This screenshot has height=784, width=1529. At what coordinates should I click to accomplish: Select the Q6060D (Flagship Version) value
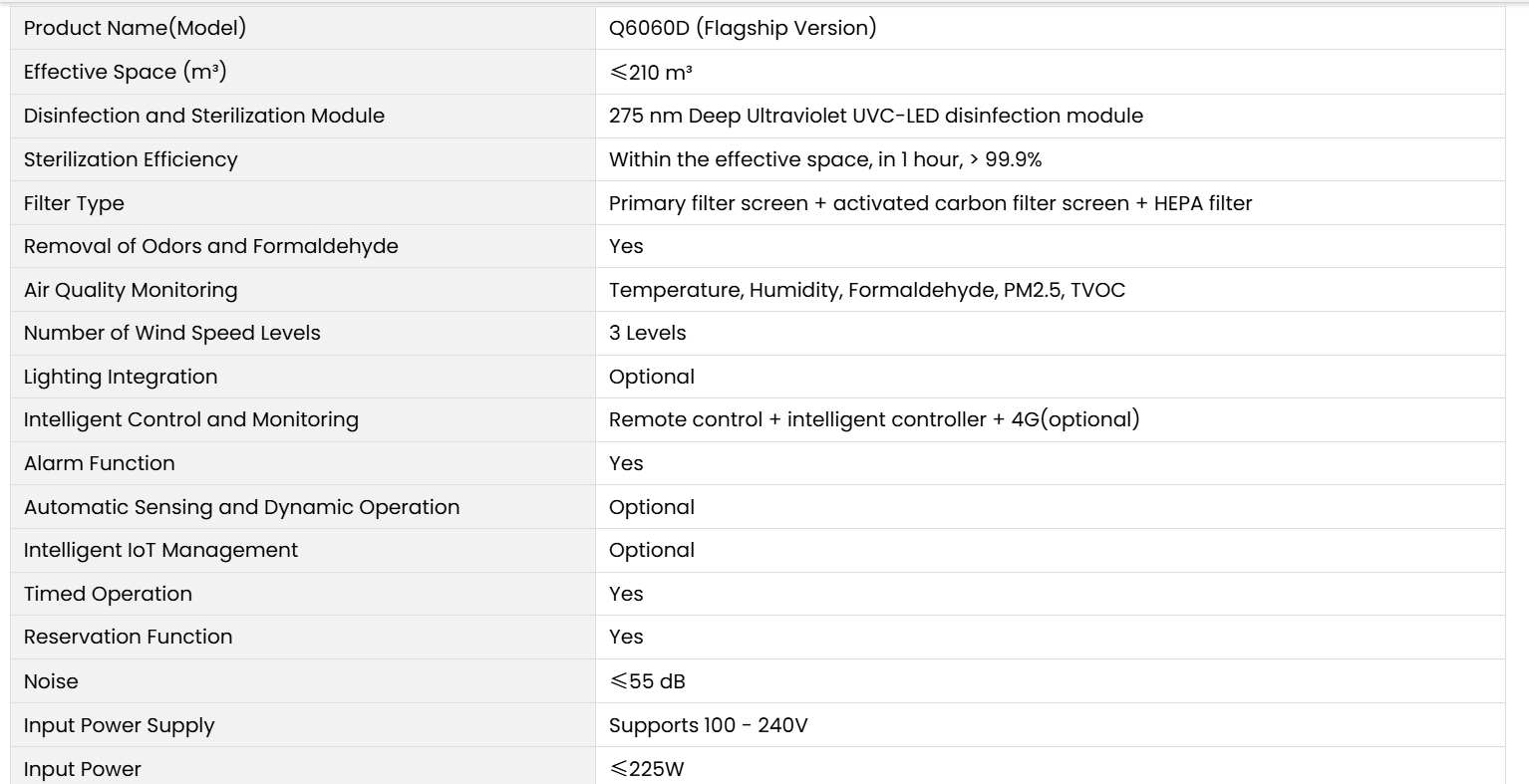[x=743, y=28]
